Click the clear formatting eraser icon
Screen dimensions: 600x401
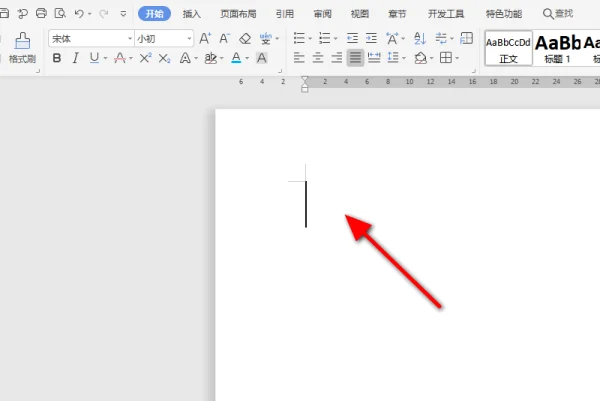(x=245, y=38)
